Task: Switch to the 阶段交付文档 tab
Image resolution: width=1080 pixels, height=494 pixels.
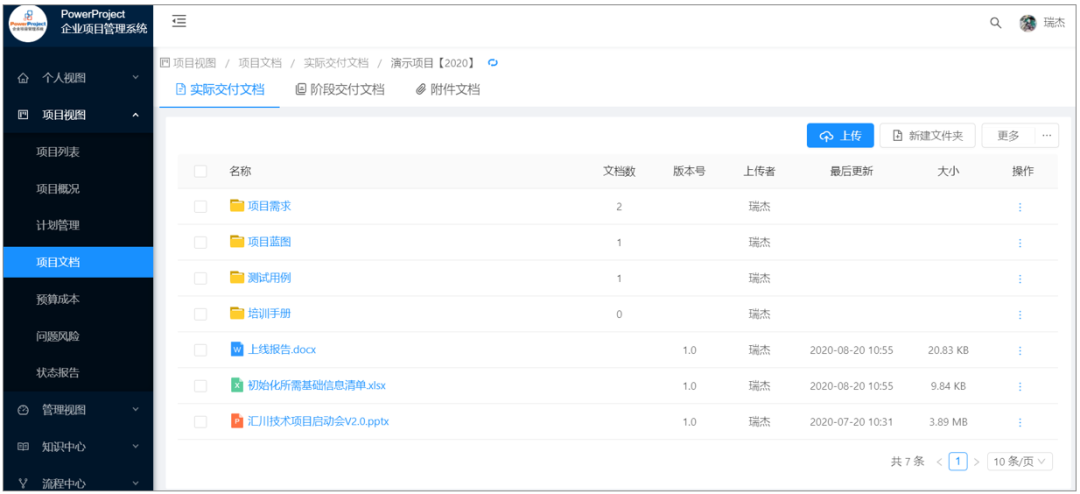Action: tap(340, 90)
